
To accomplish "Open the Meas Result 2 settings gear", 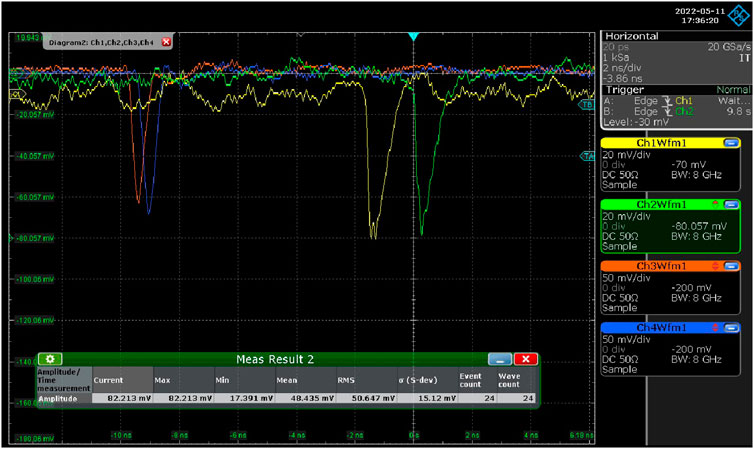I will point(50,359).
